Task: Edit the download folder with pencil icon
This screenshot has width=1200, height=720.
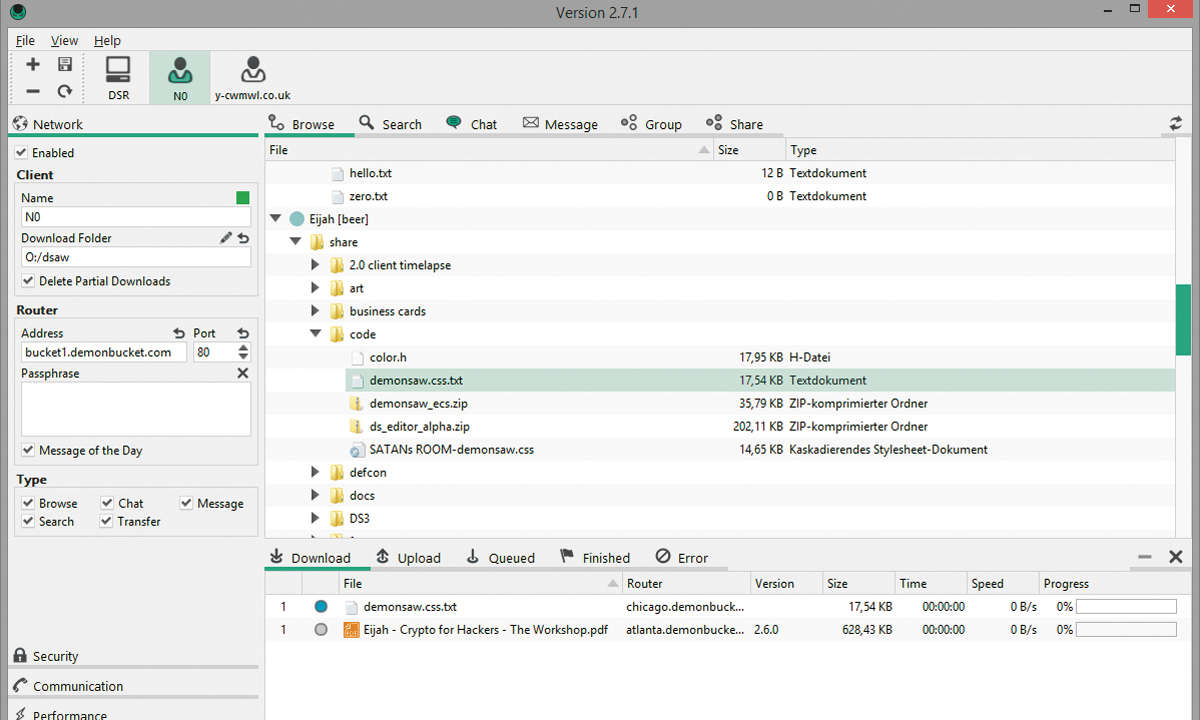Action: coord(226,238)
